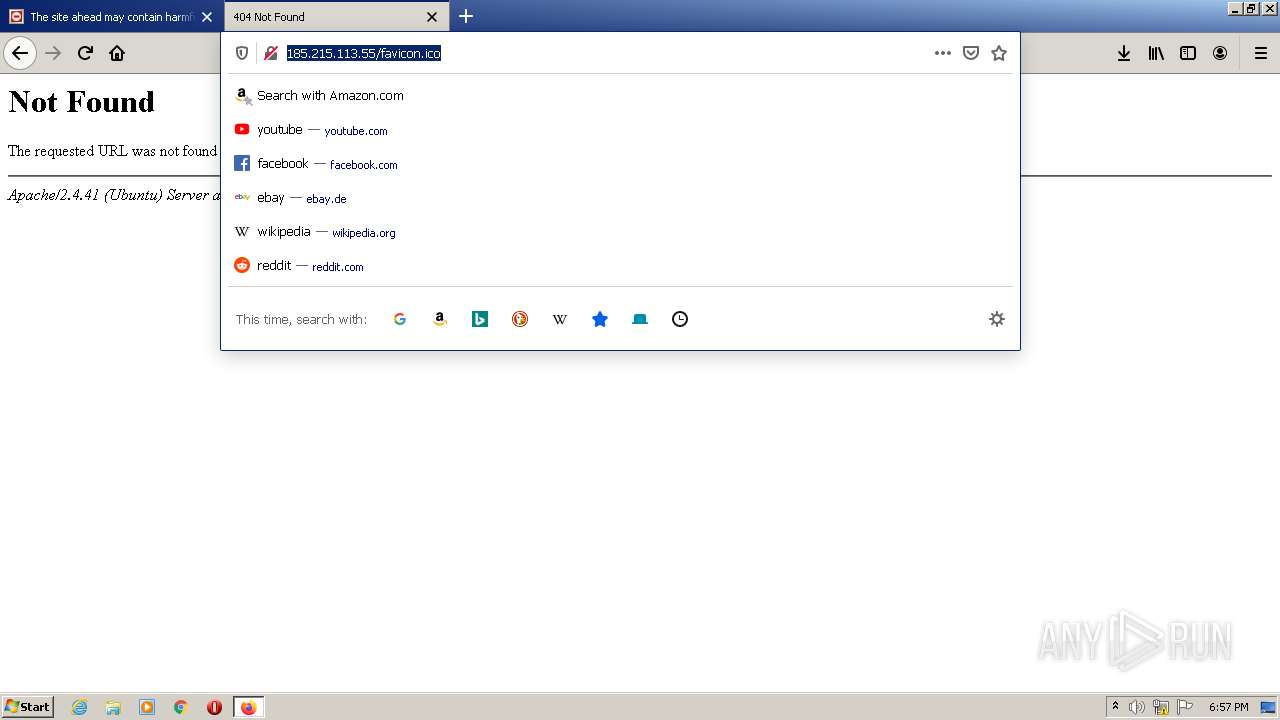Switch to the harmful site warning tab
Image resolution: width=1280 pixels, height=720 pixels.
click(x=111, y=17)
